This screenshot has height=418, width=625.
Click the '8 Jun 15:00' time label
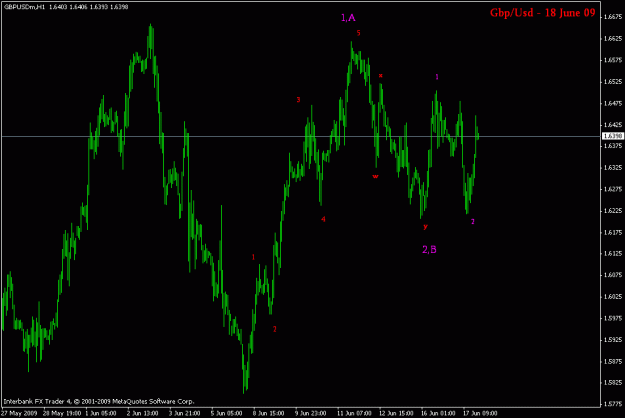tap(268, 413)
